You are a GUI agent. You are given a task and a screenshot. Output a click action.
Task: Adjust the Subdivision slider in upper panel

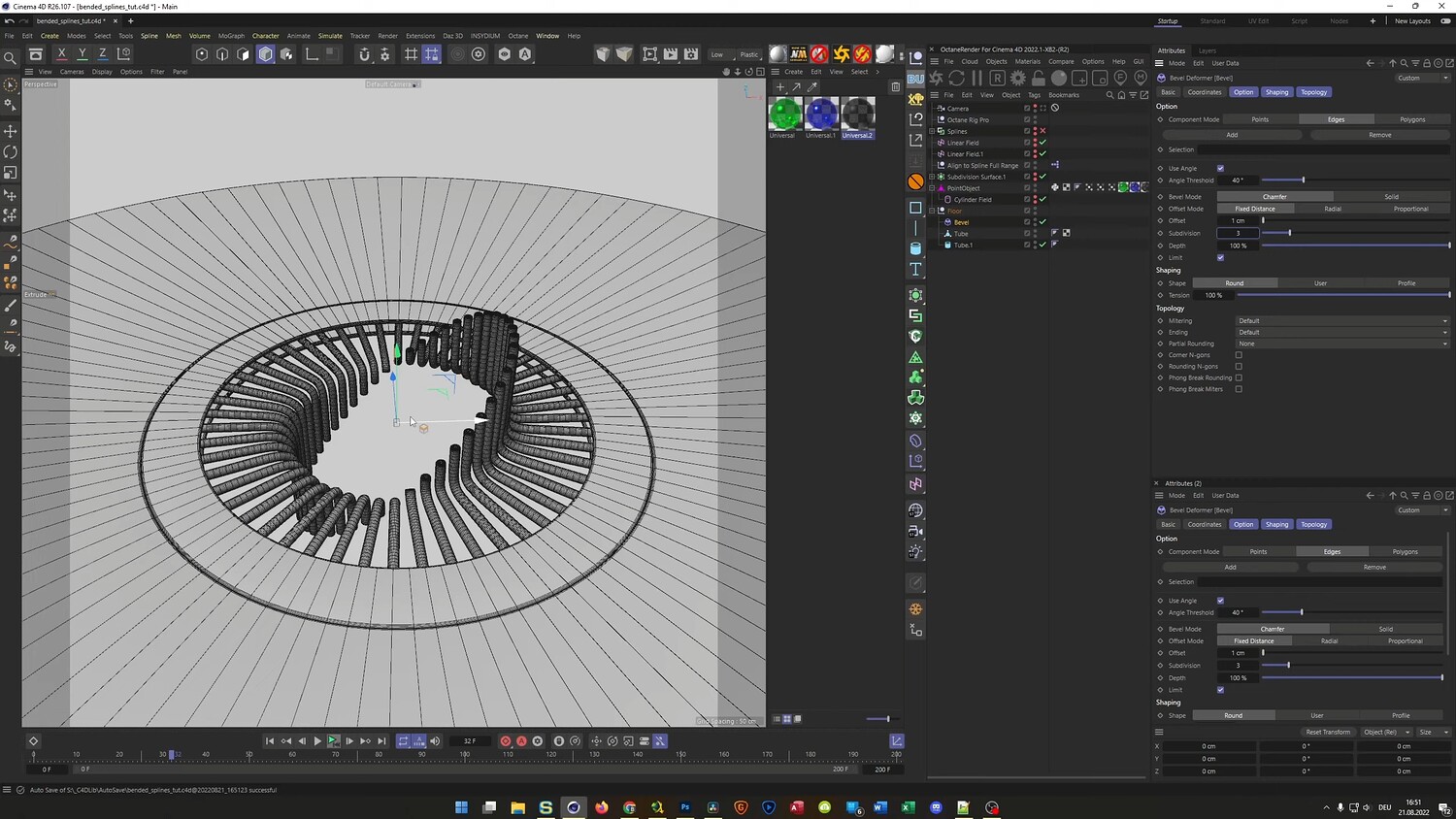[x=1355, y=234]
